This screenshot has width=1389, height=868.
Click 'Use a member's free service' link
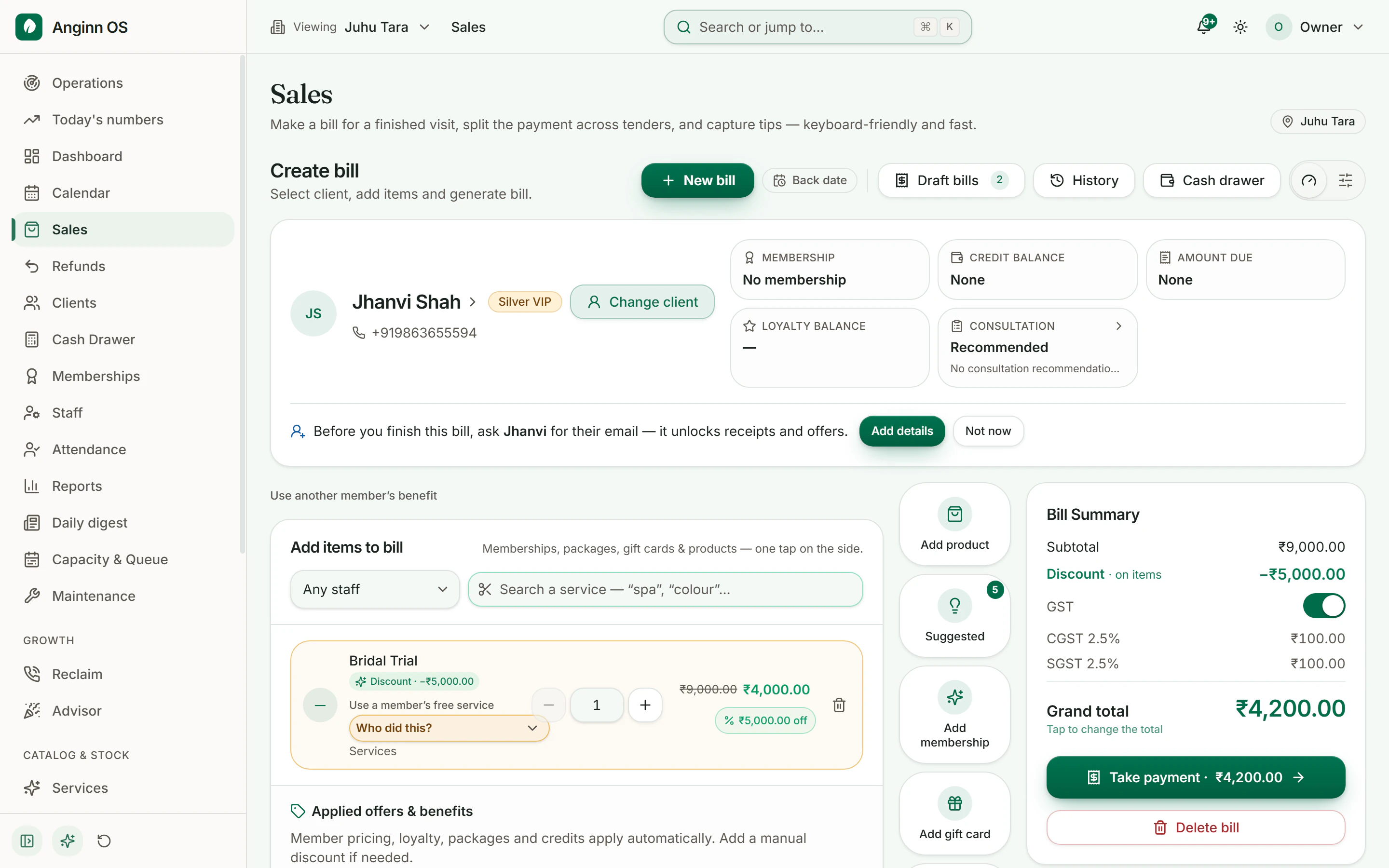click(422, 705)
